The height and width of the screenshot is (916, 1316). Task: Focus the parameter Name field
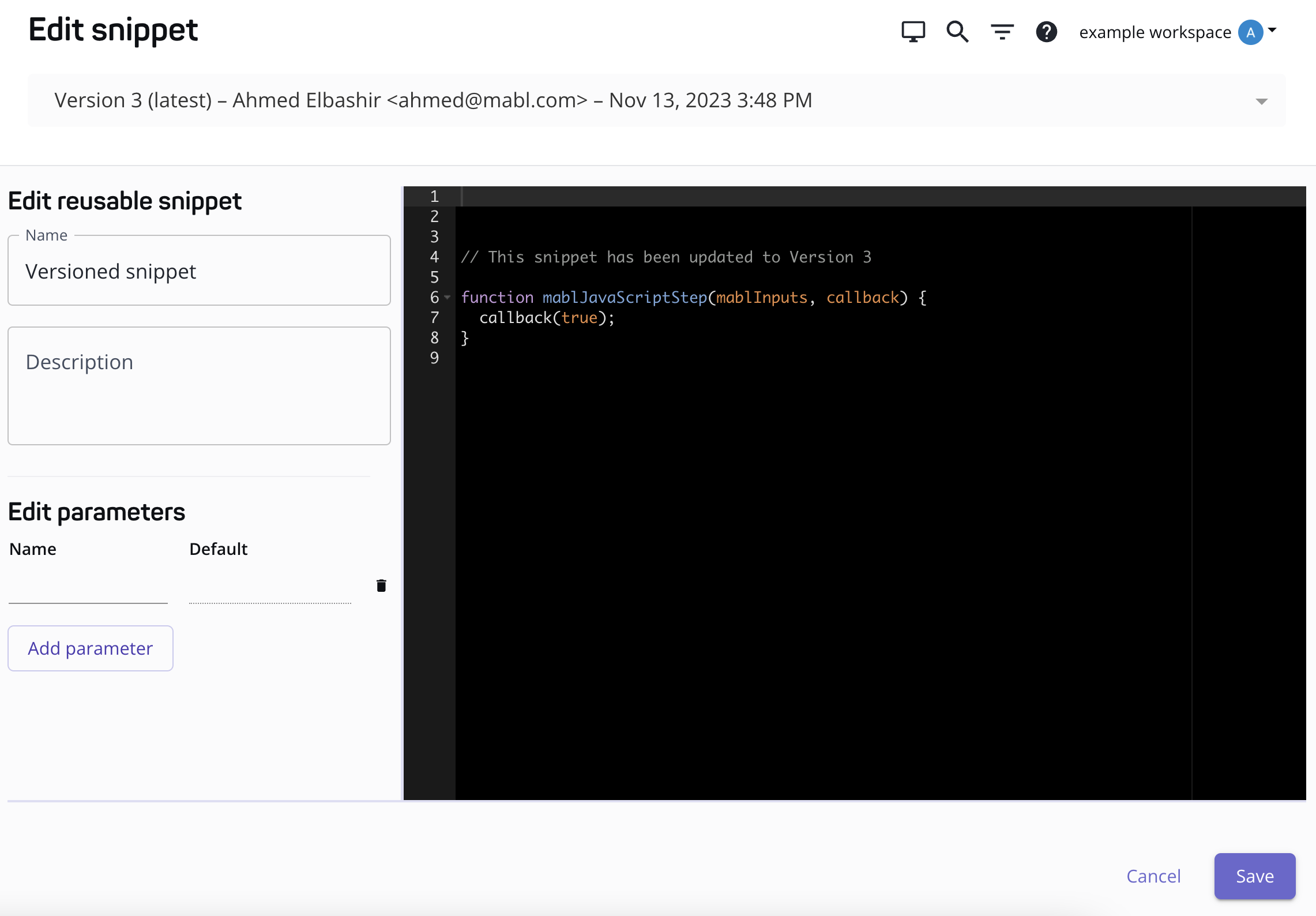88,590
